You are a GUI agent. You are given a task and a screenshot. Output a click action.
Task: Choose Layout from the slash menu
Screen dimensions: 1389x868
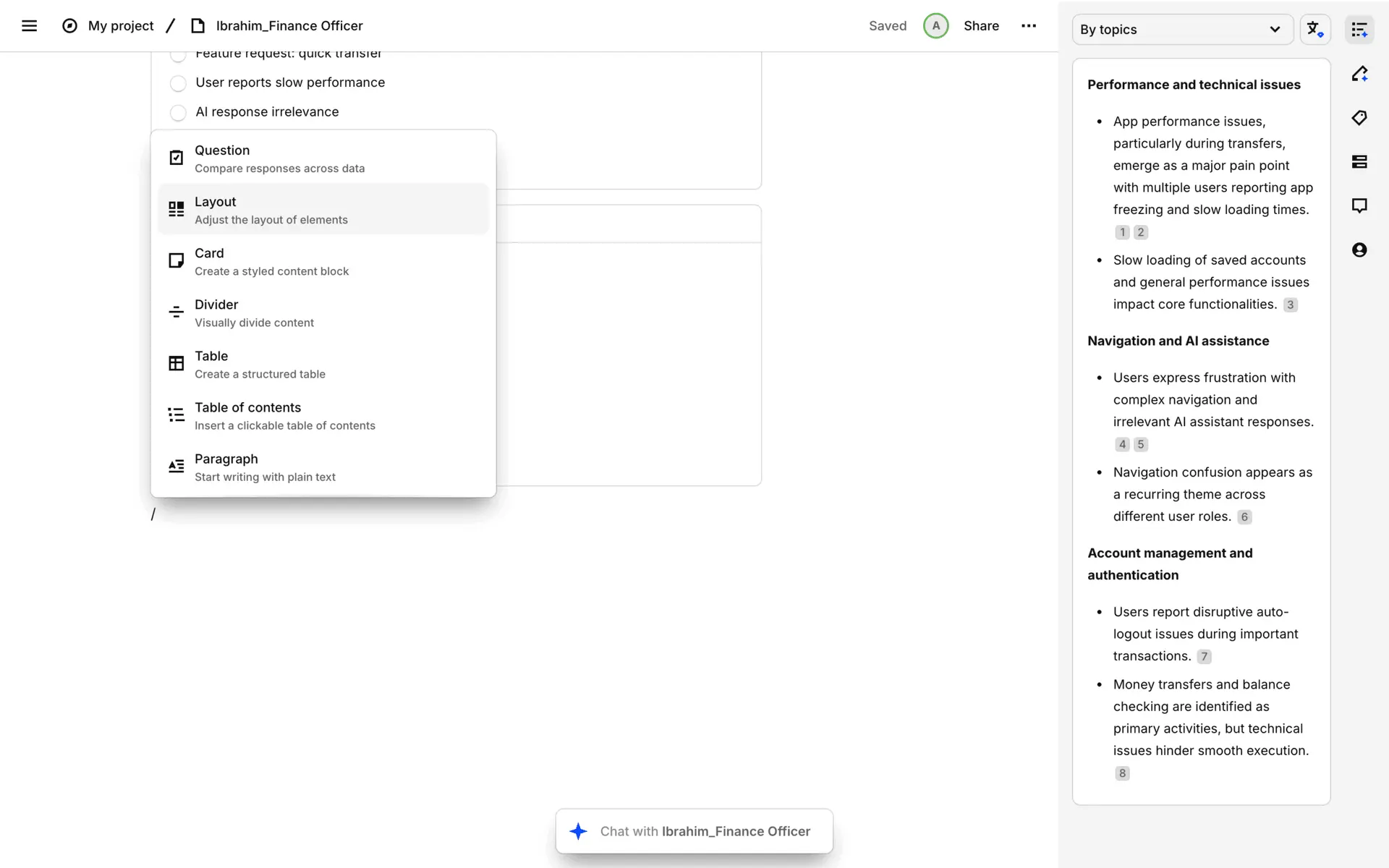click(323, 210)
